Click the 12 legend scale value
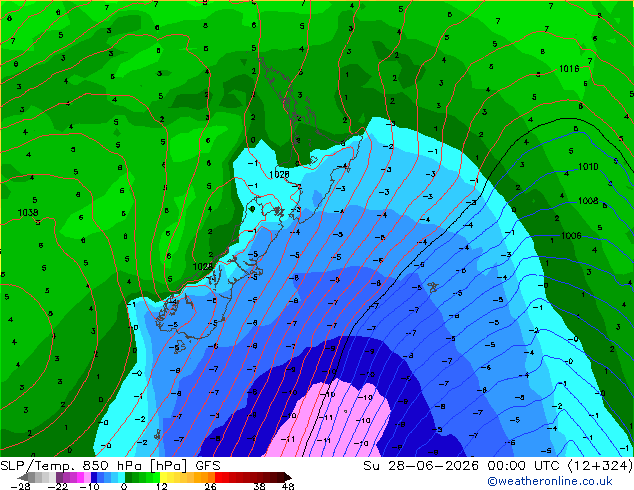Image resolution: width=634 pixels, height=490 pixels. coord(162,486)
